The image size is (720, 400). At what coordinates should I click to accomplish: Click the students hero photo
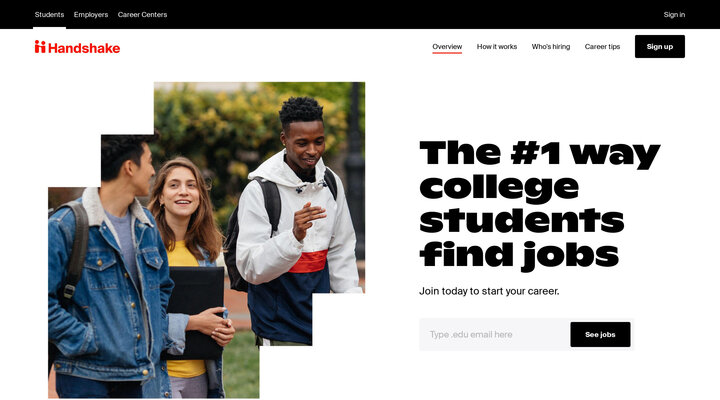point(207,240)
